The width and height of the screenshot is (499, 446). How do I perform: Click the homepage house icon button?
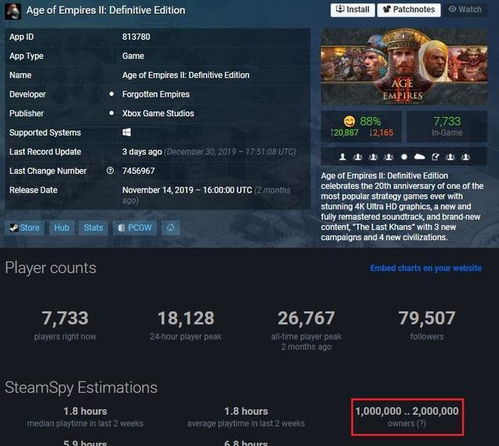171,228
